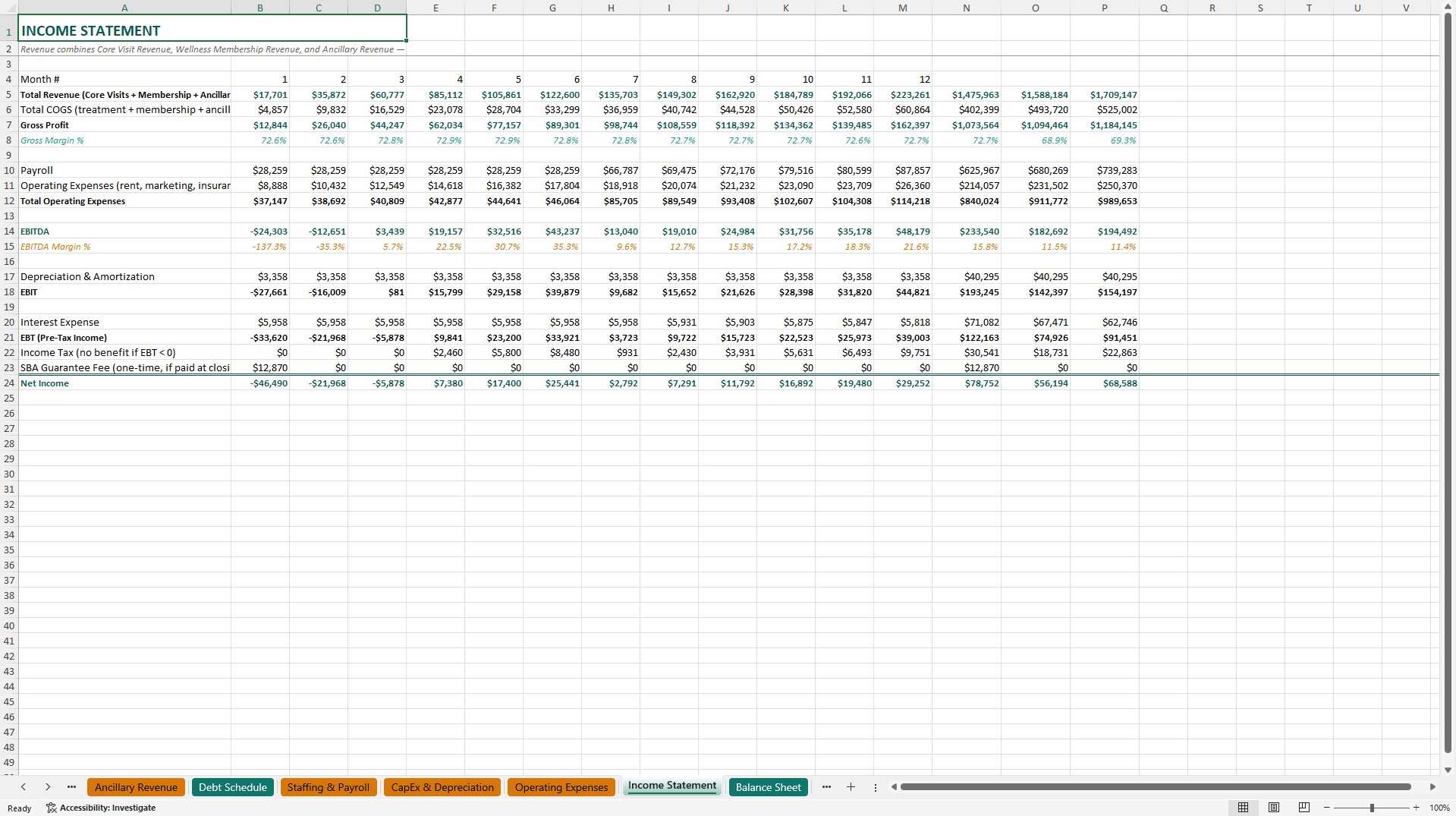Zoom out with the minus button

1327,808
